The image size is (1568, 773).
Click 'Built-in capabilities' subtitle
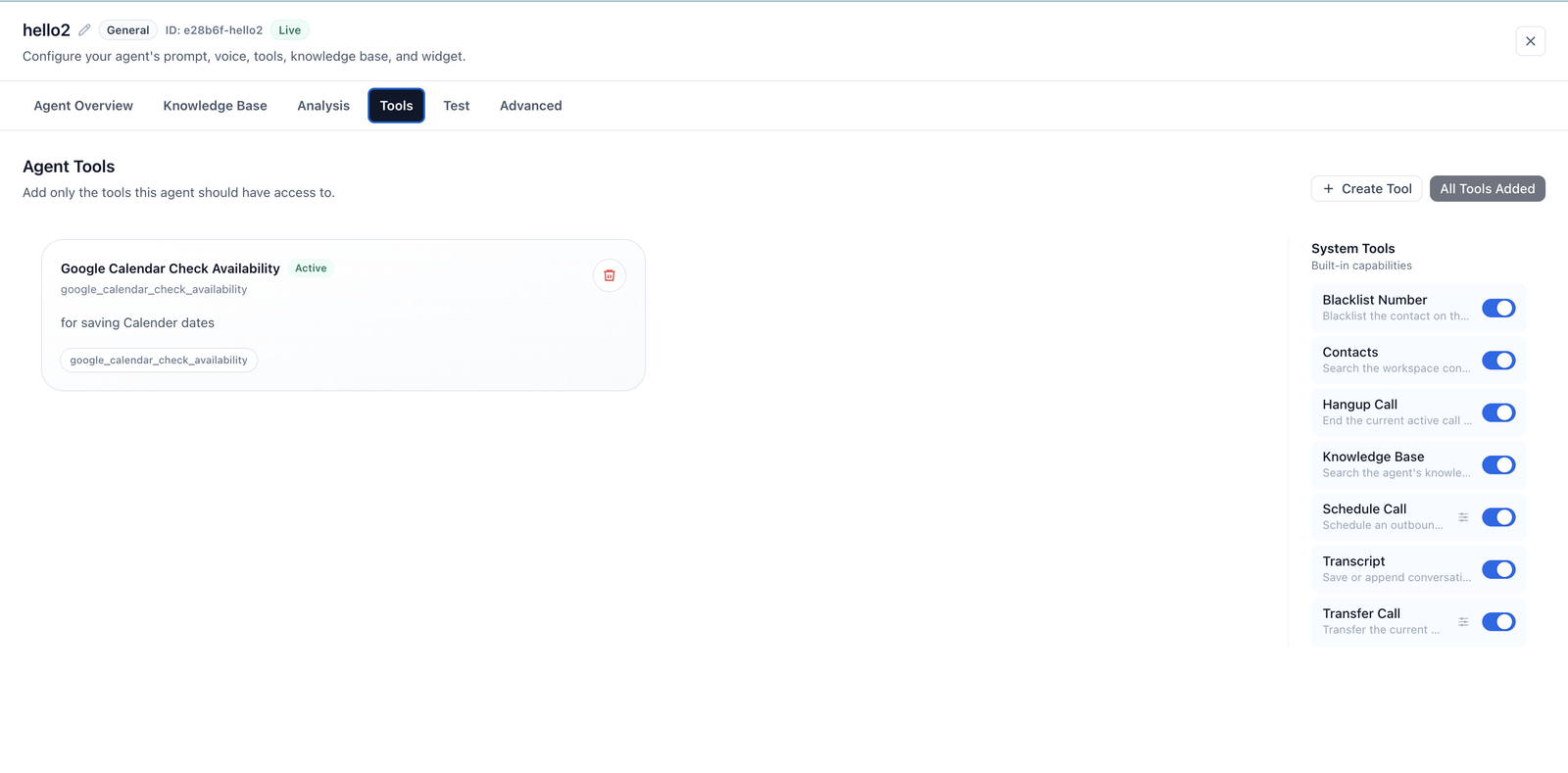point(1361,266)
